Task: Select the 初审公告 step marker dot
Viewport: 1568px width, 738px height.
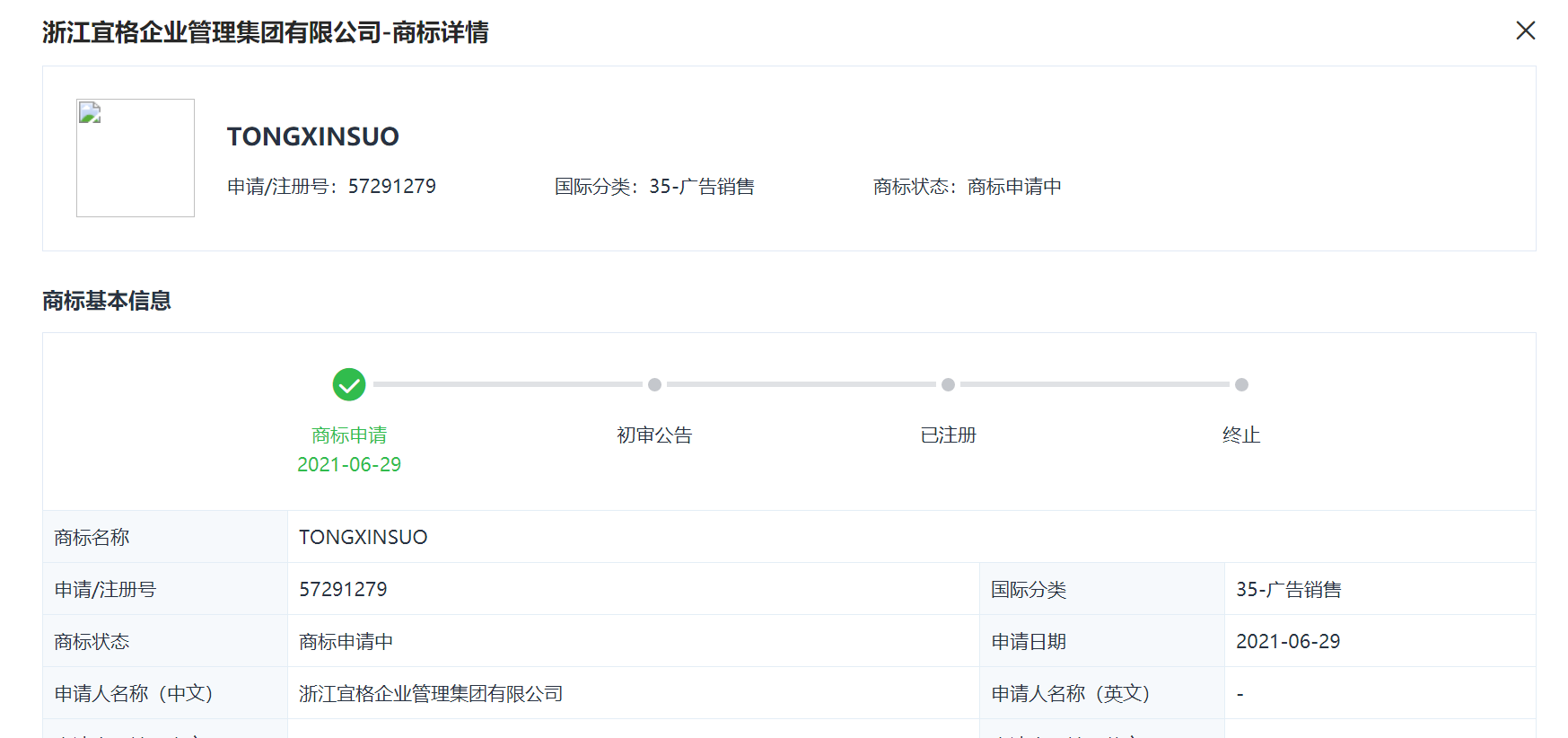Action: click(x=654, y=384)
